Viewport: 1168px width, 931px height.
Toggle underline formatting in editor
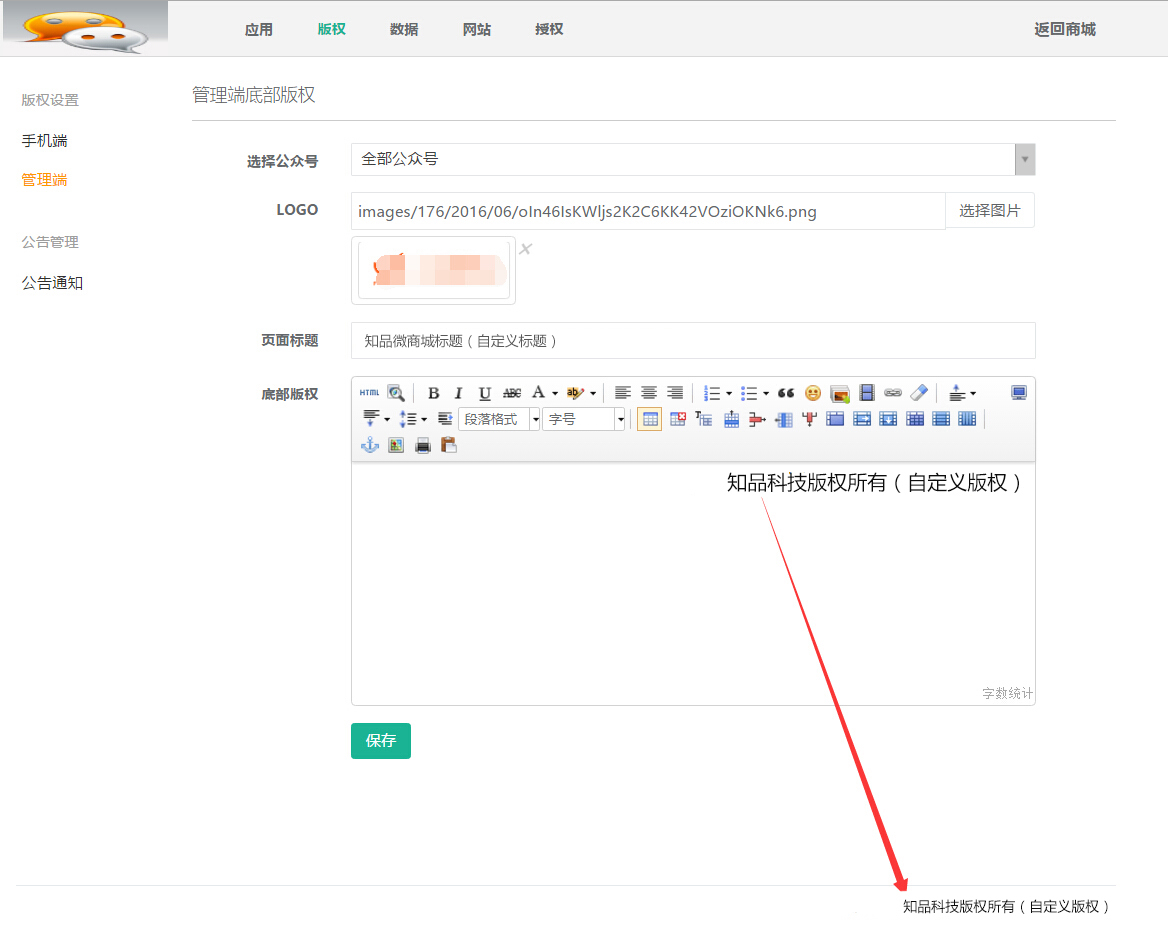pyautogui.click(x=484, y=393)
